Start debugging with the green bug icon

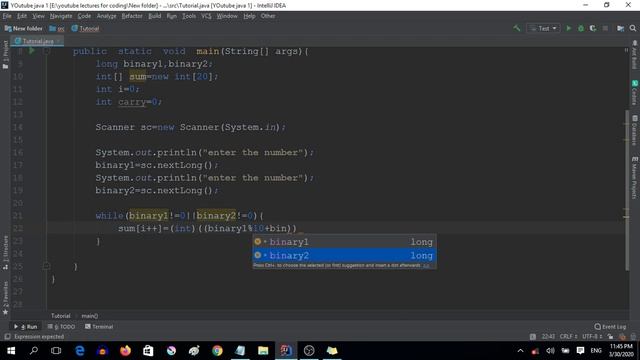581,28
